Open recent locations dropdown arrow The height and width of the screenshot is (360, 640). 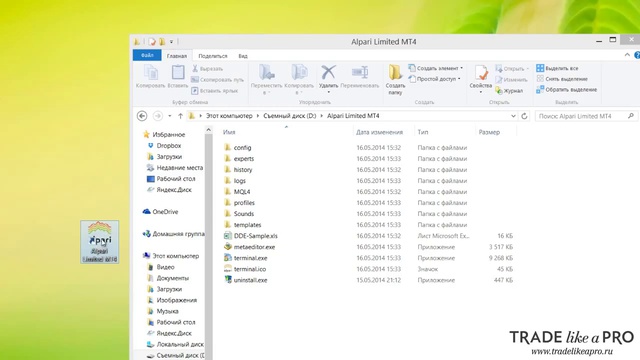[170, 116]
